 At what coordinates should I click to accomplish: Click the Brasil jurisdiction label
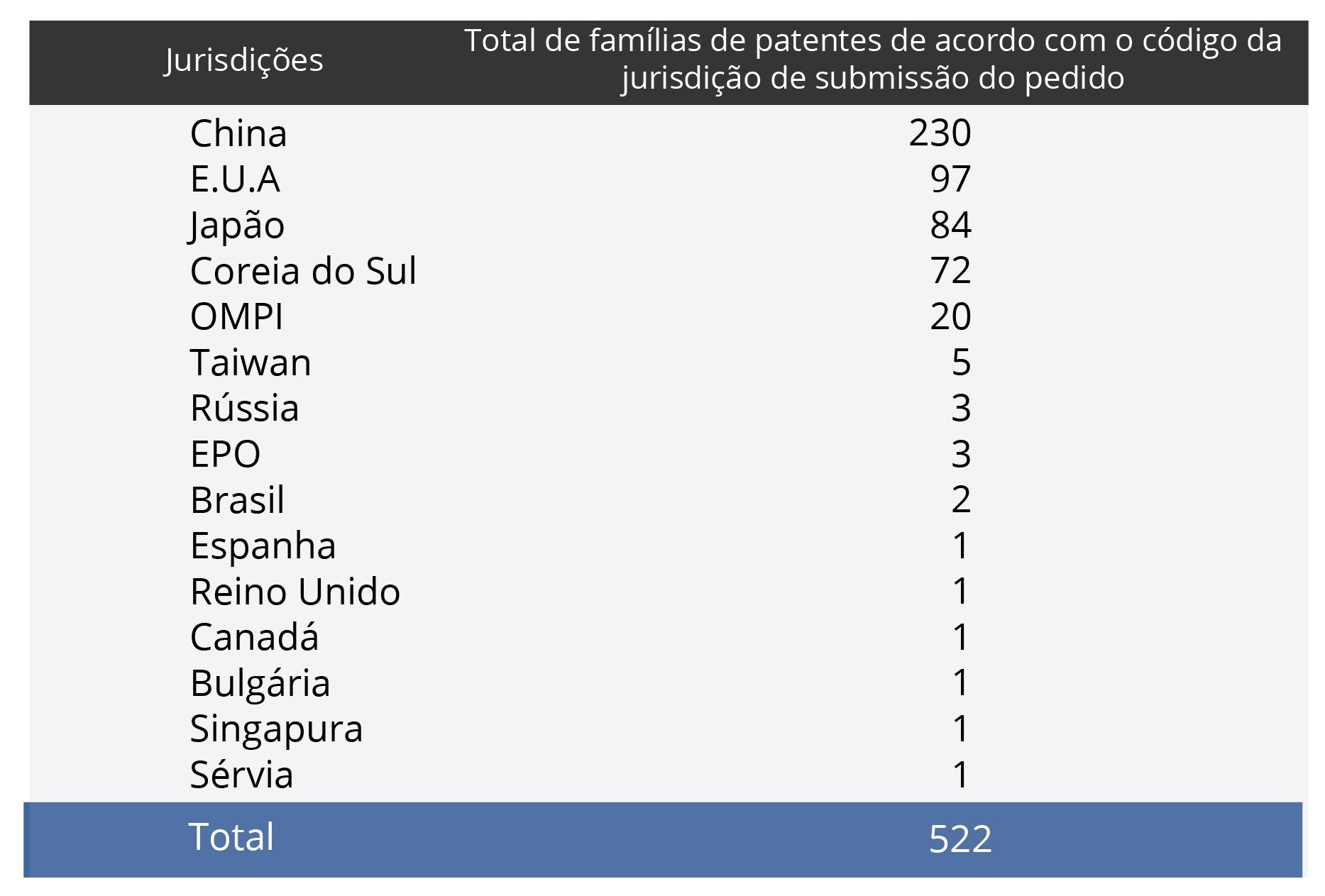pyautogui.click(x=237, y=500)
